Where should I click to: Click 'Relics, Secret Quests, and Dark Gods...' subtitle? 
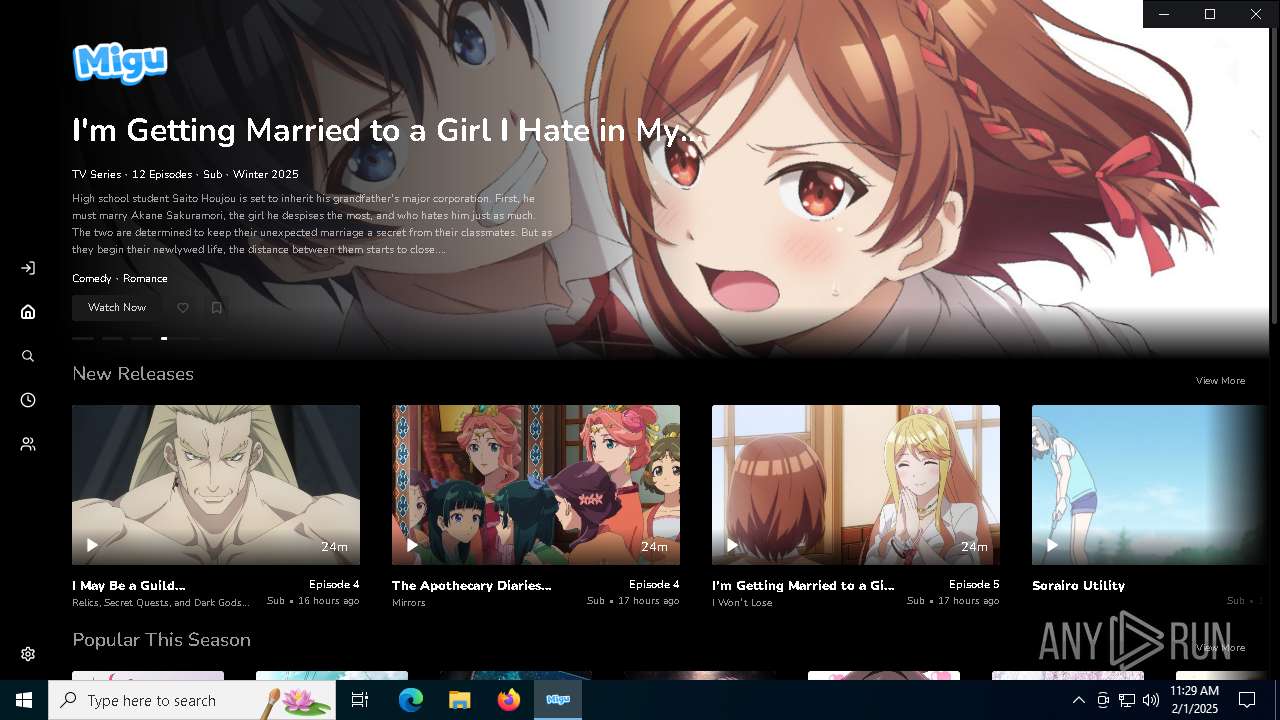(161, 603)
